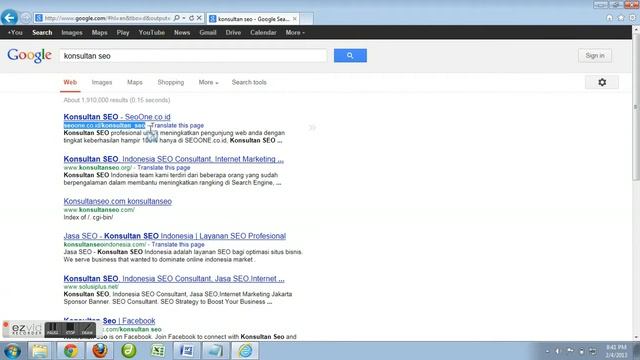Switch to the 'Shopping' results tab
The width and height of the screenshot is (640, 360).
[x=171, y=82]
